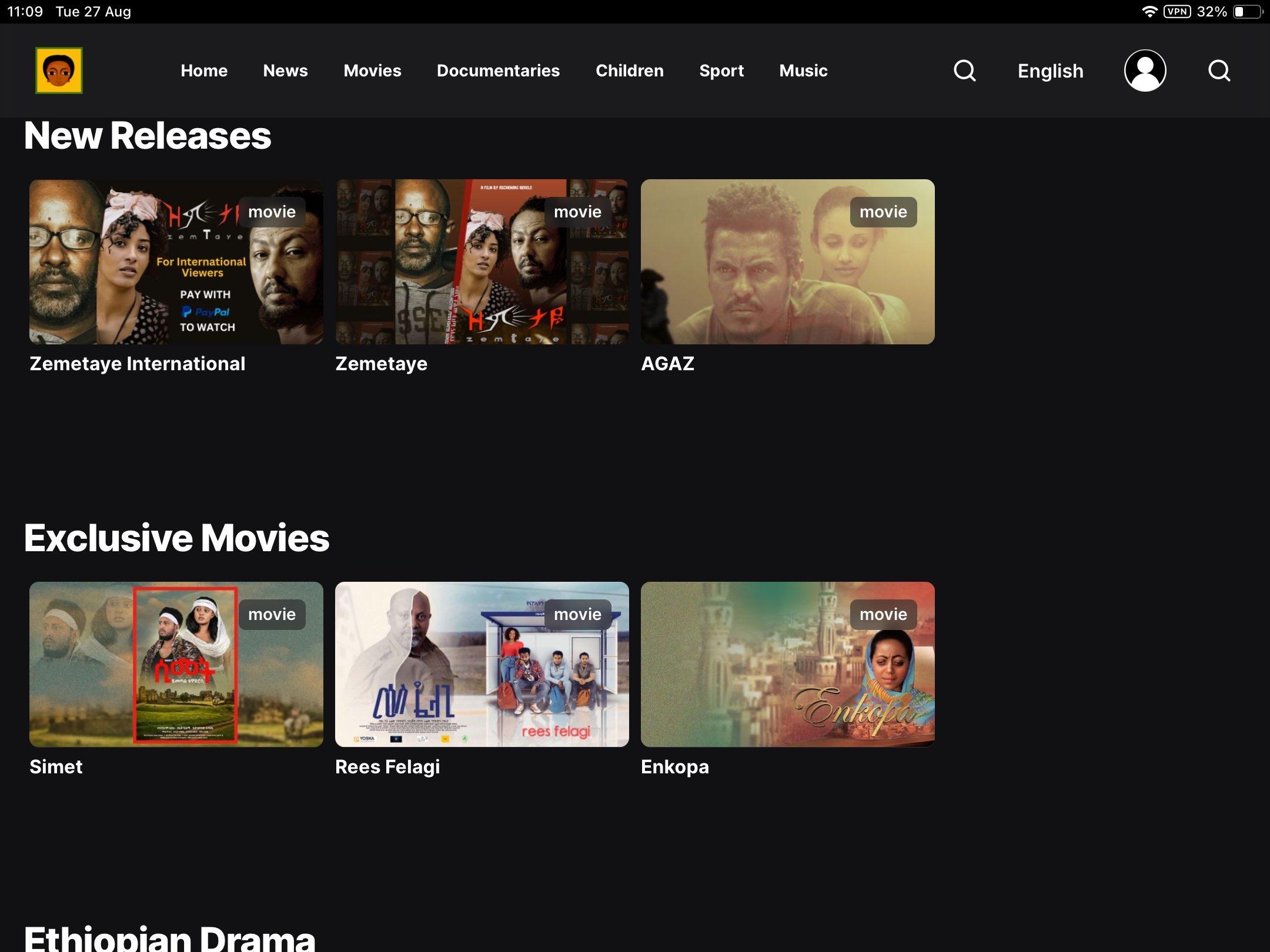The width and height of the screenshot is (1270, 952).
Task: Open the Rees Felagi movie thumbnail
Action: tap(482, 664)
